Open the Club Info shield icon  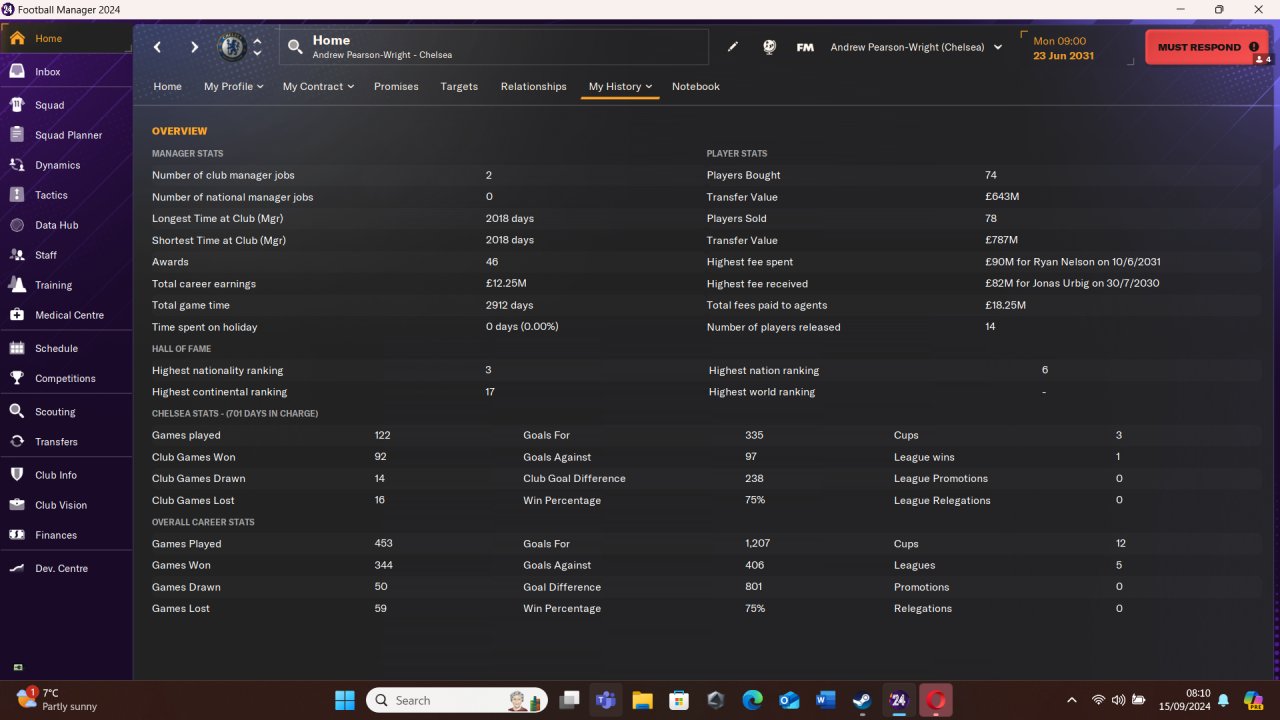tap(16, 475)
